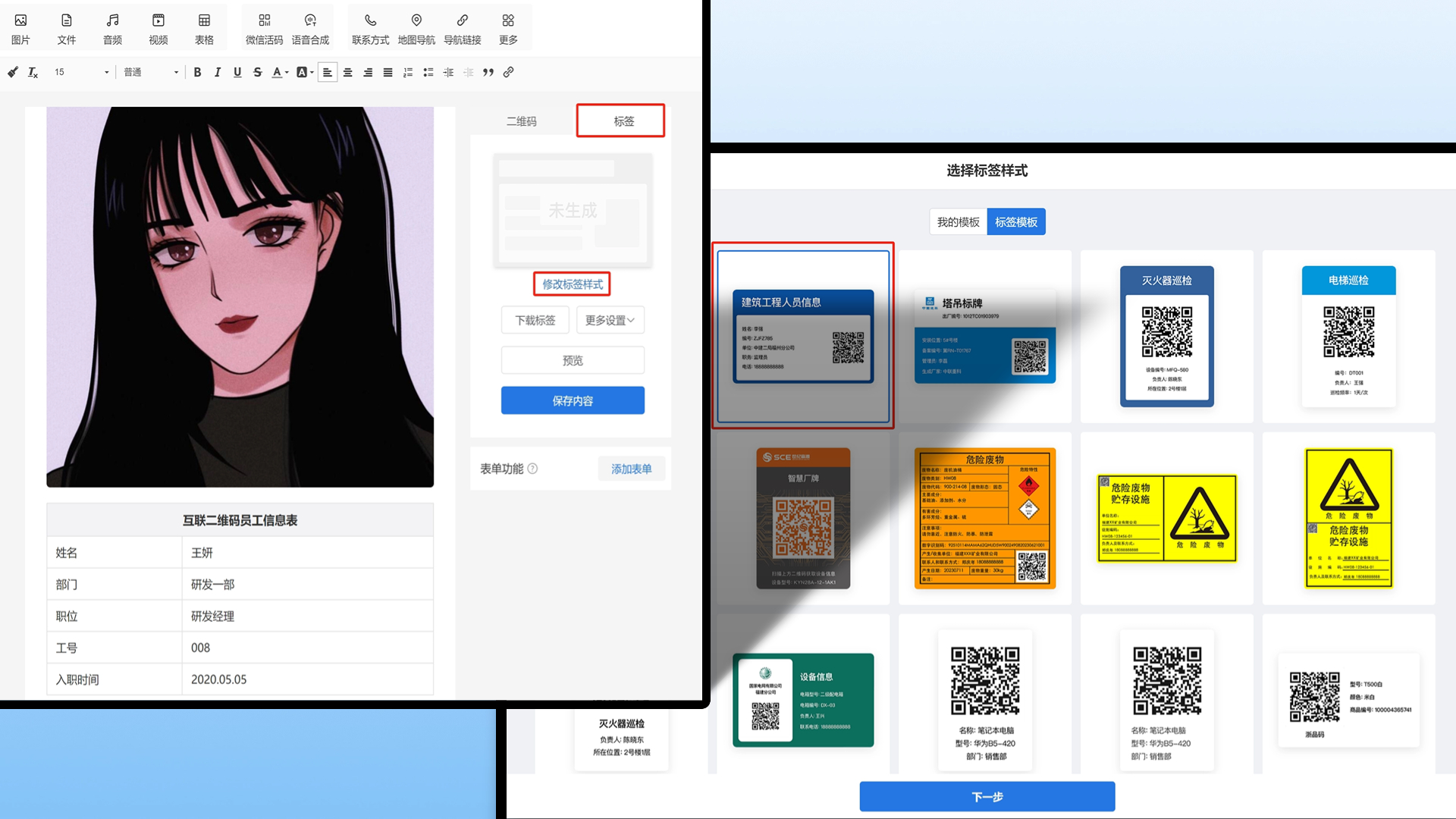Click table cell 研发经理

pos(308,617)
